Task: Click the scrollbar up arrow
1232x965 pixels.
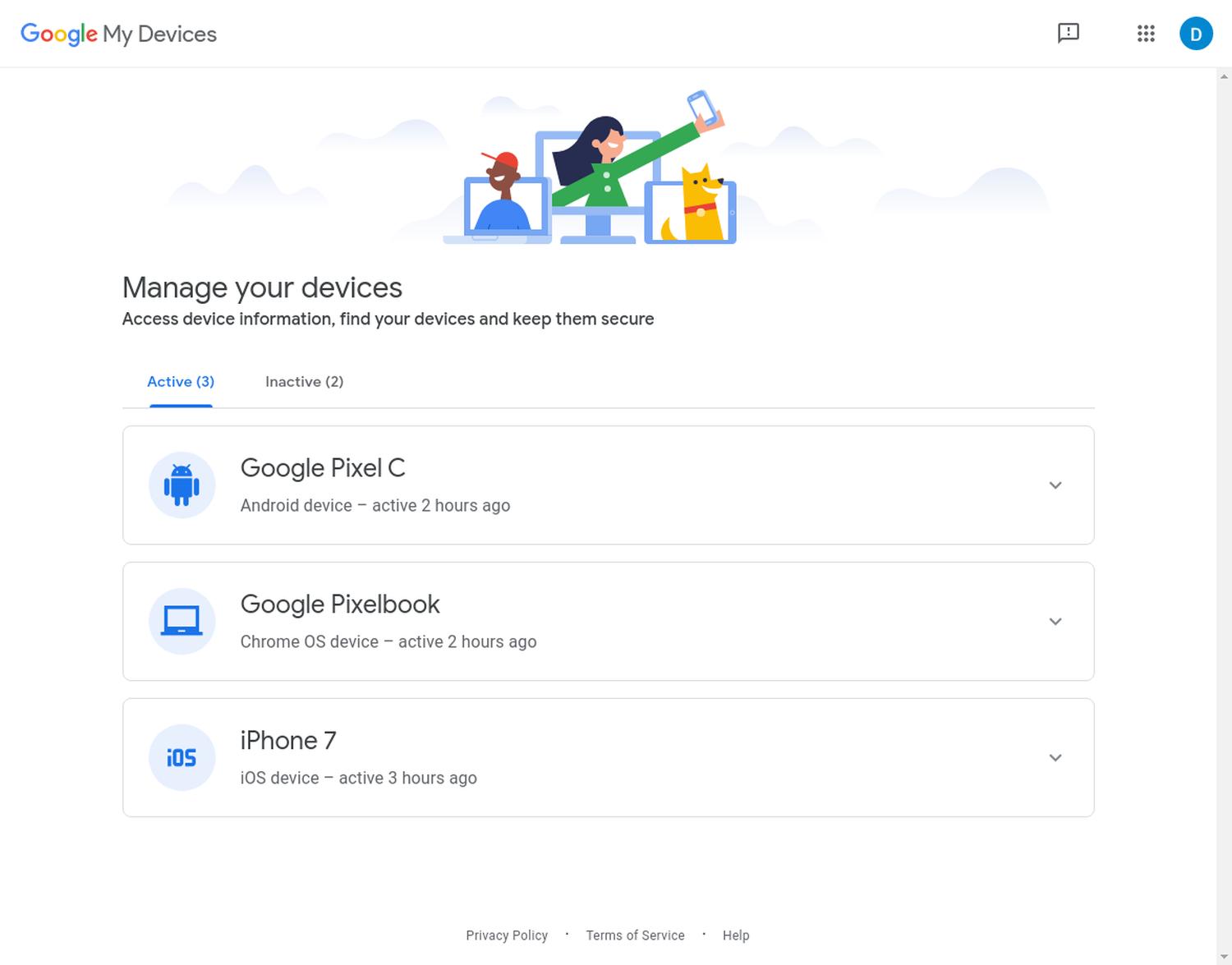Action: [x=1224, y=76]
